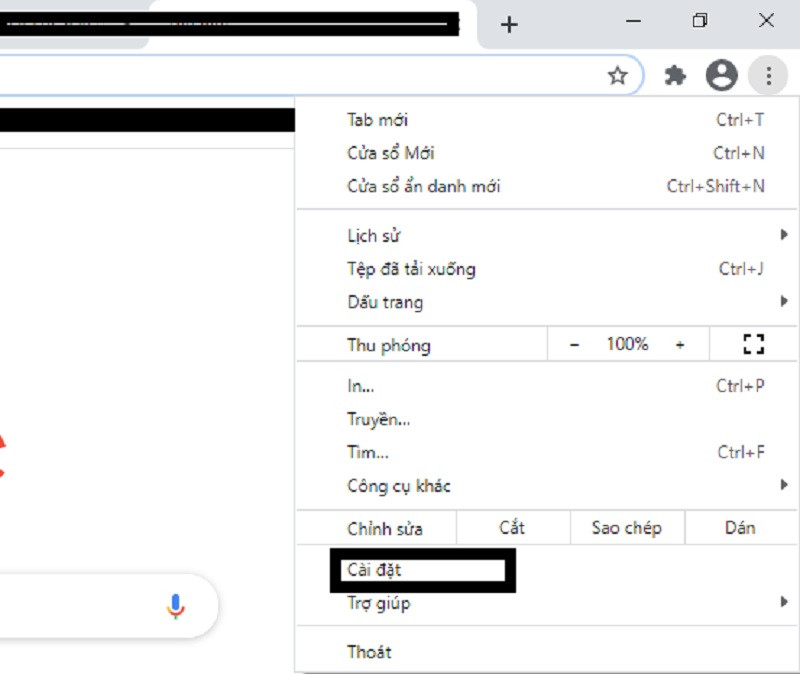The width and height of the screenshot is (800, 674).
Task: Click the Cắt button
Action: pyautogui.click(x=512, y=528)
